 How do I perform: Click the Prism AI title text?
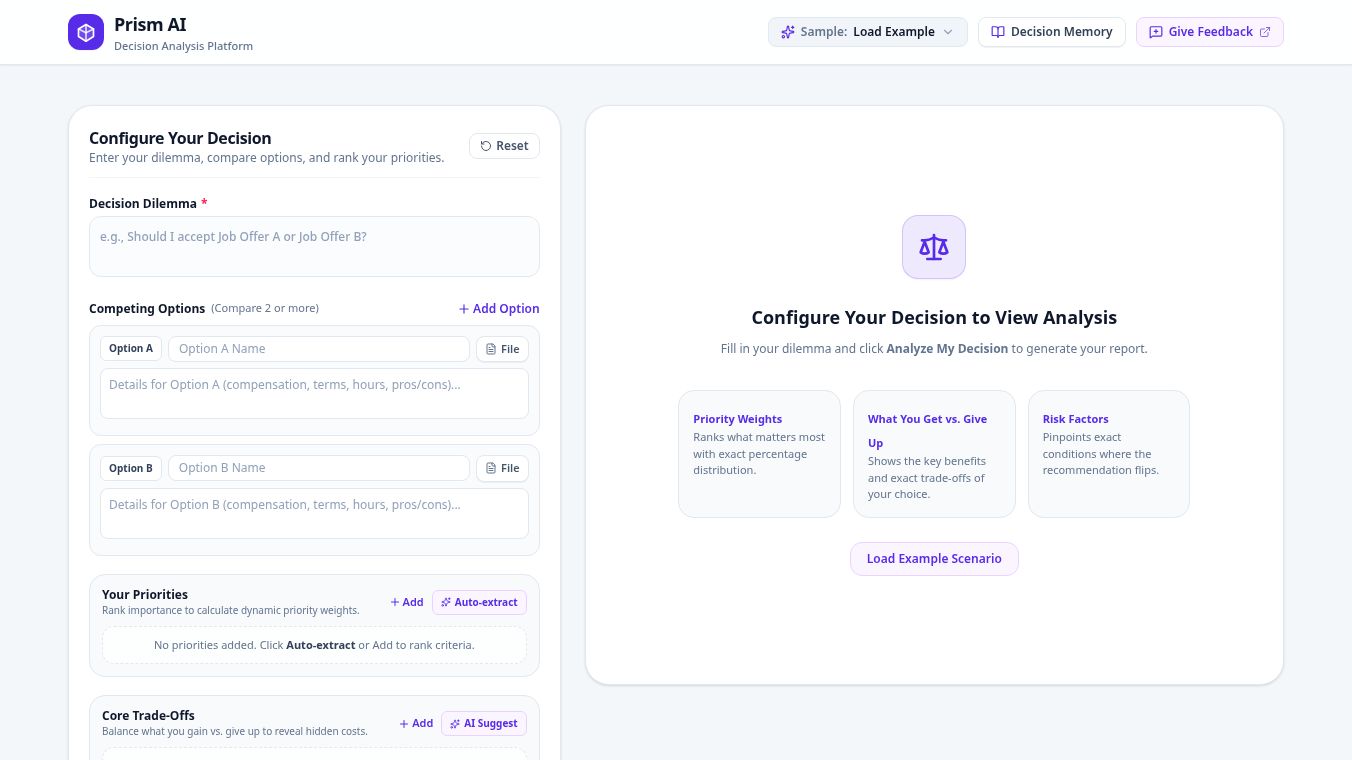(150, 24)
